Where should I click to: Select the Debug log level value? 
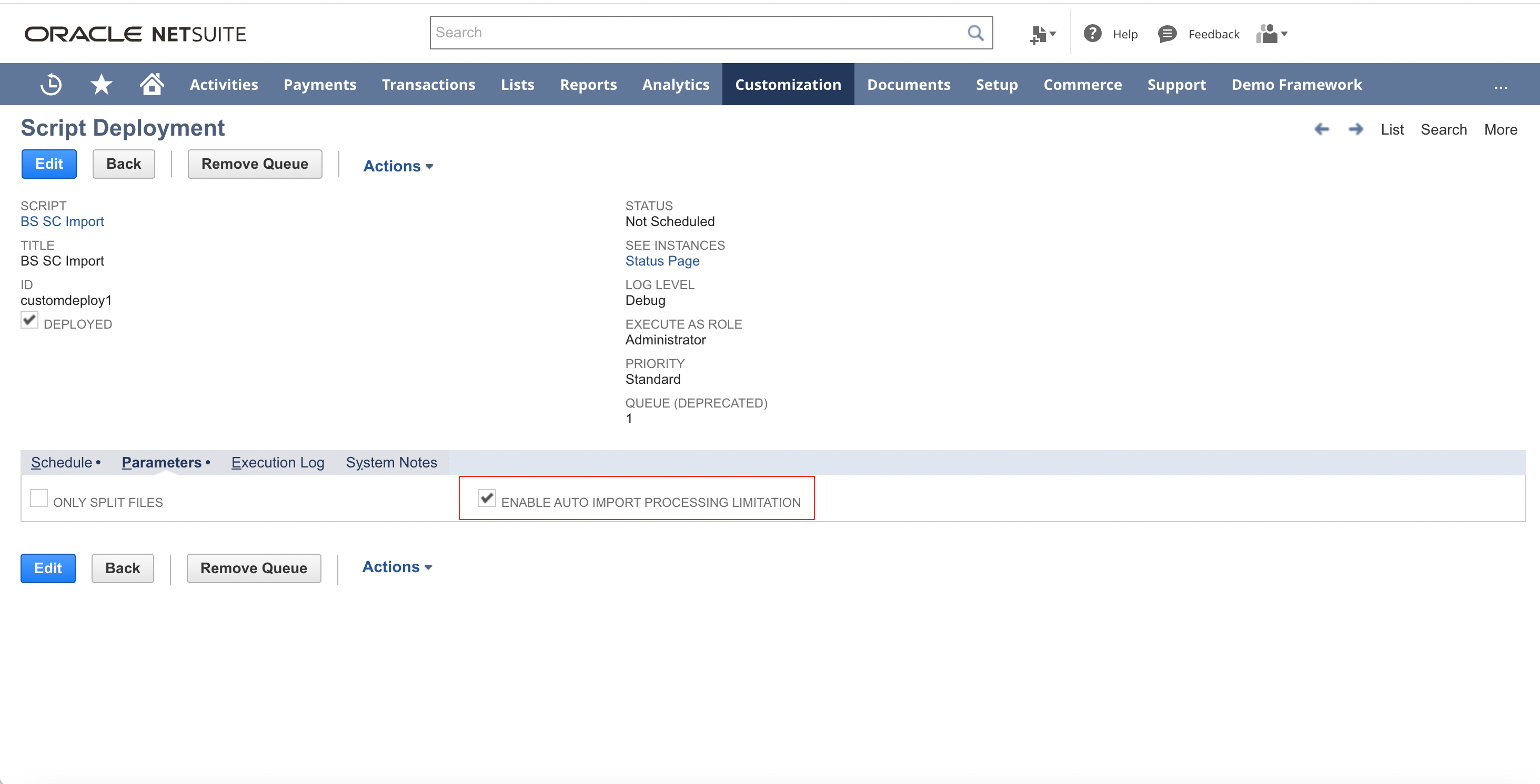tap(645, 301)
